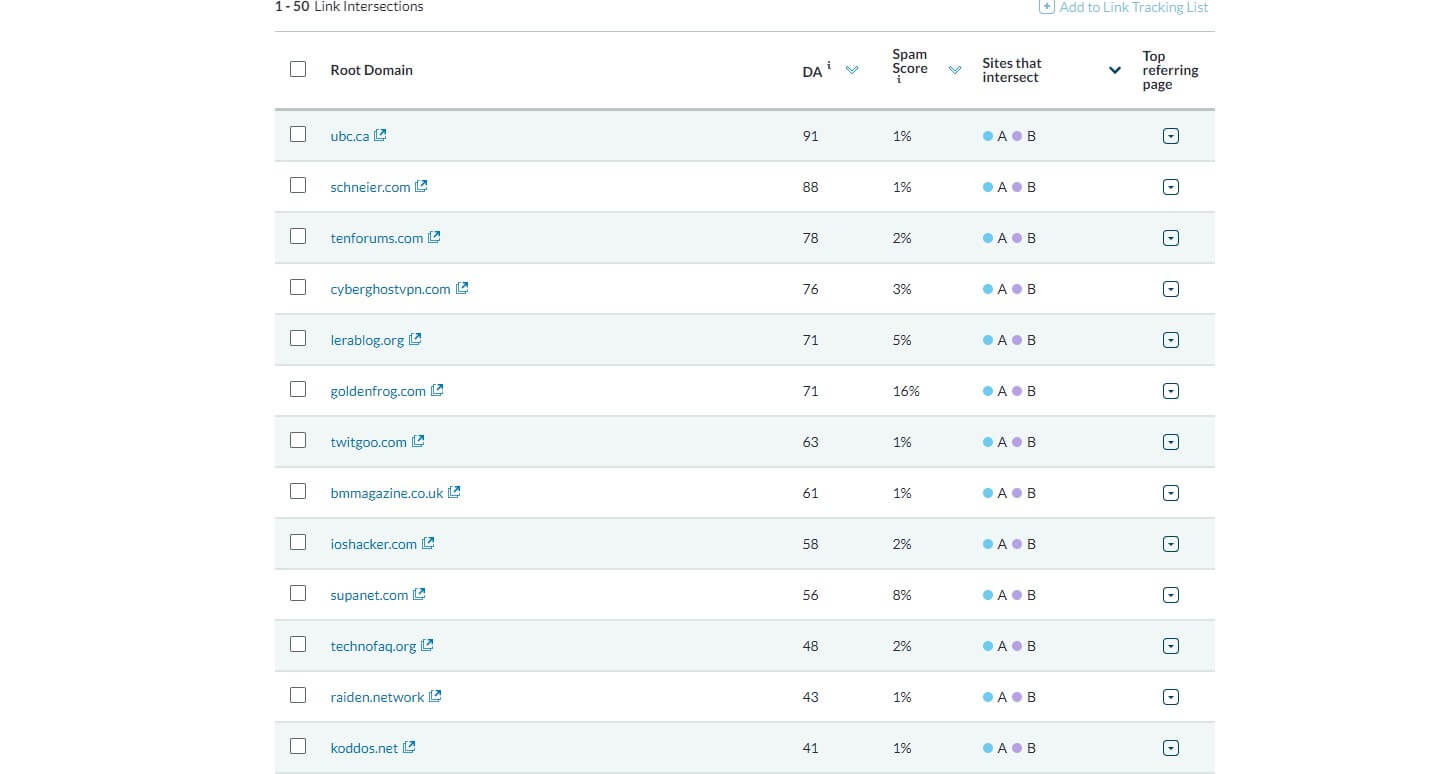Open the ubc.ca domain link
1437x774 pixels.
click(x=350, y=136)
